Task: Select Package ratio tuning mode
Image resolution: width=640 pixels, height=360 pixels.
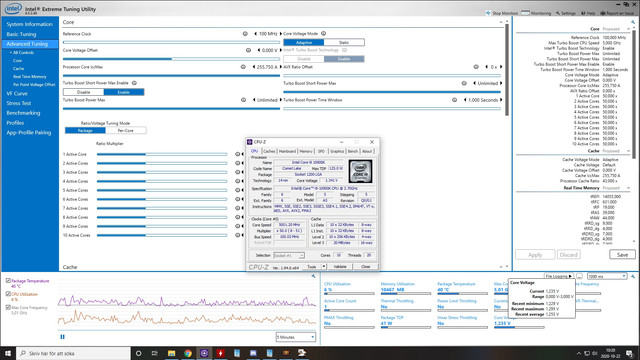Action: (85, 131)
